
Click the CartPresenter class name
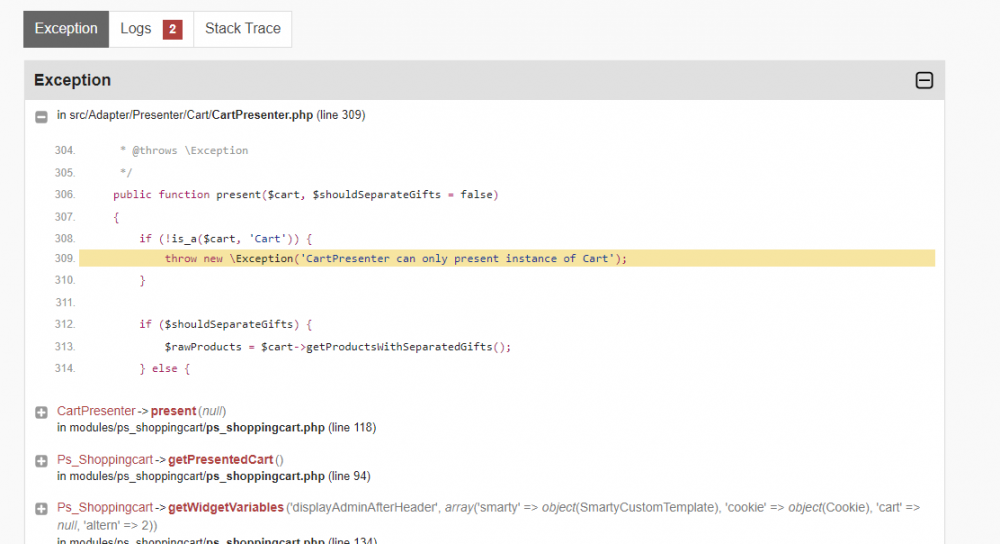point(96,411)
